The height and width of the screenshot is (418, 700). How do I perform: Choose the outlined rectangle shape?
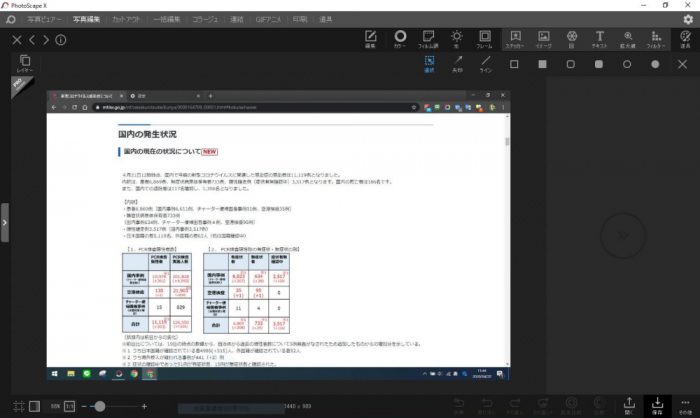(x=514, y=64)
